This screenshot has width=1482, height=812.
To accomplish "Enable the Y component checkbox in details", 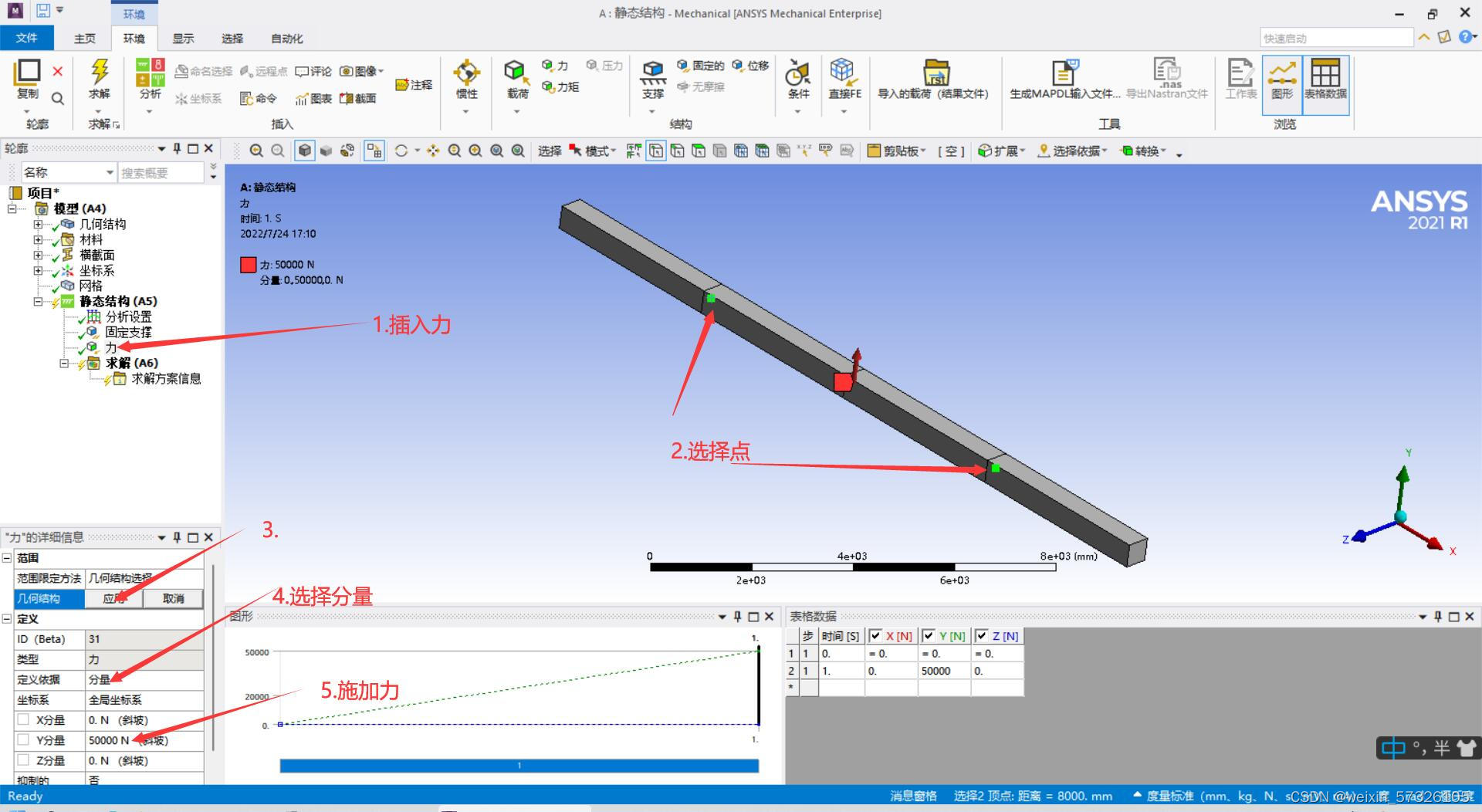I will pyautogui.click(x=24, y=739).
